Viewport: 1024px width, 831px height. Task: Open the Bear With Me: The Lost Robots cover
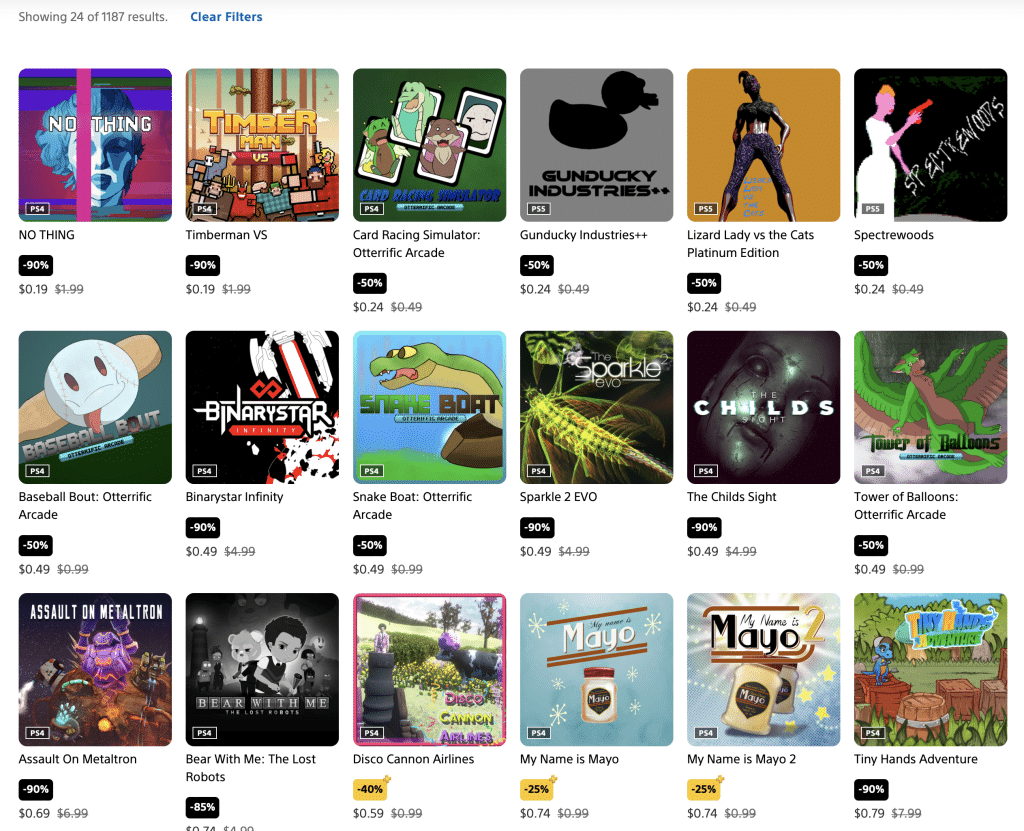click(262, 670)
